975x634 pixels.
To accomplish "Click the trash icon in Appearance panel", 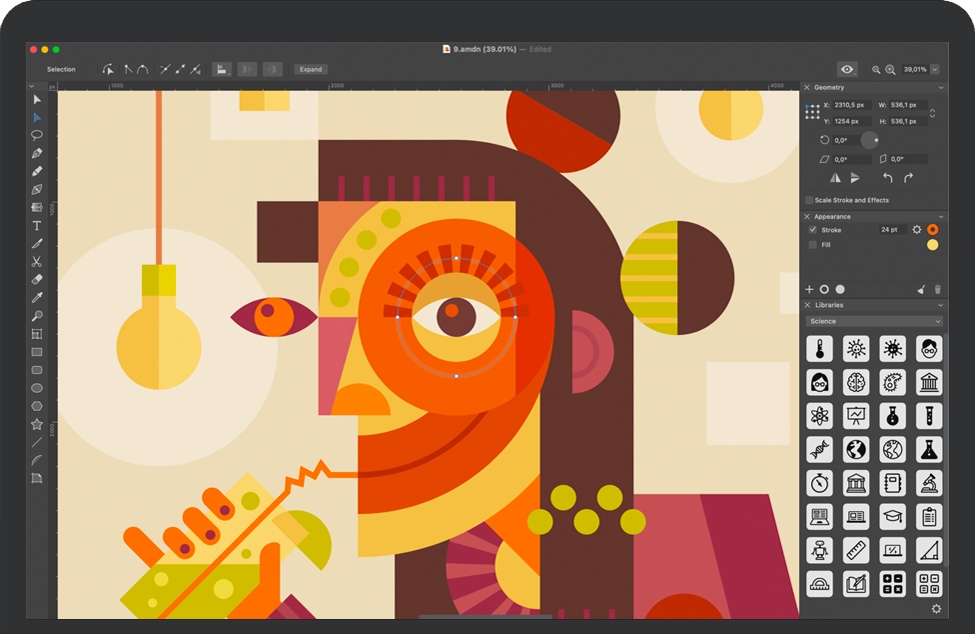I will coord(937,289).
